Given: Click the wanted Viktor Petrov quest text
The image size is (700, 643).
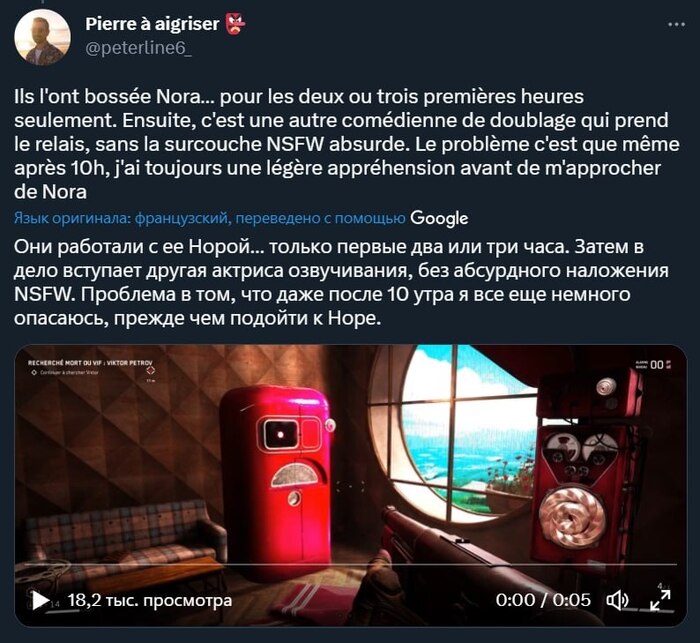Looking at the screenshot, I should (90, 363).
